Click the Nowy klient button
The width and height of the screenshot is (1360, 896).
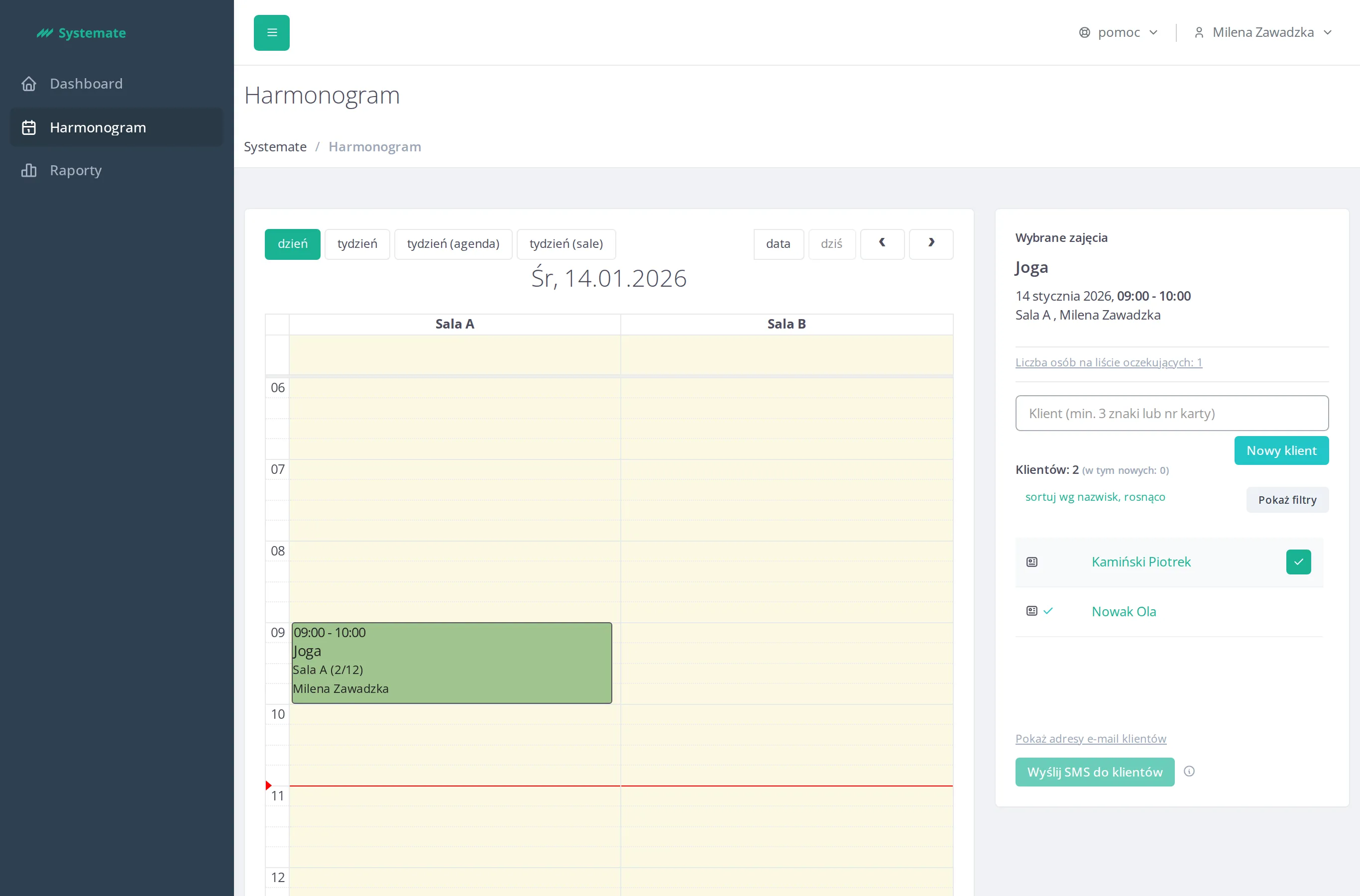pyautogui.click(x=1281, y=451)
